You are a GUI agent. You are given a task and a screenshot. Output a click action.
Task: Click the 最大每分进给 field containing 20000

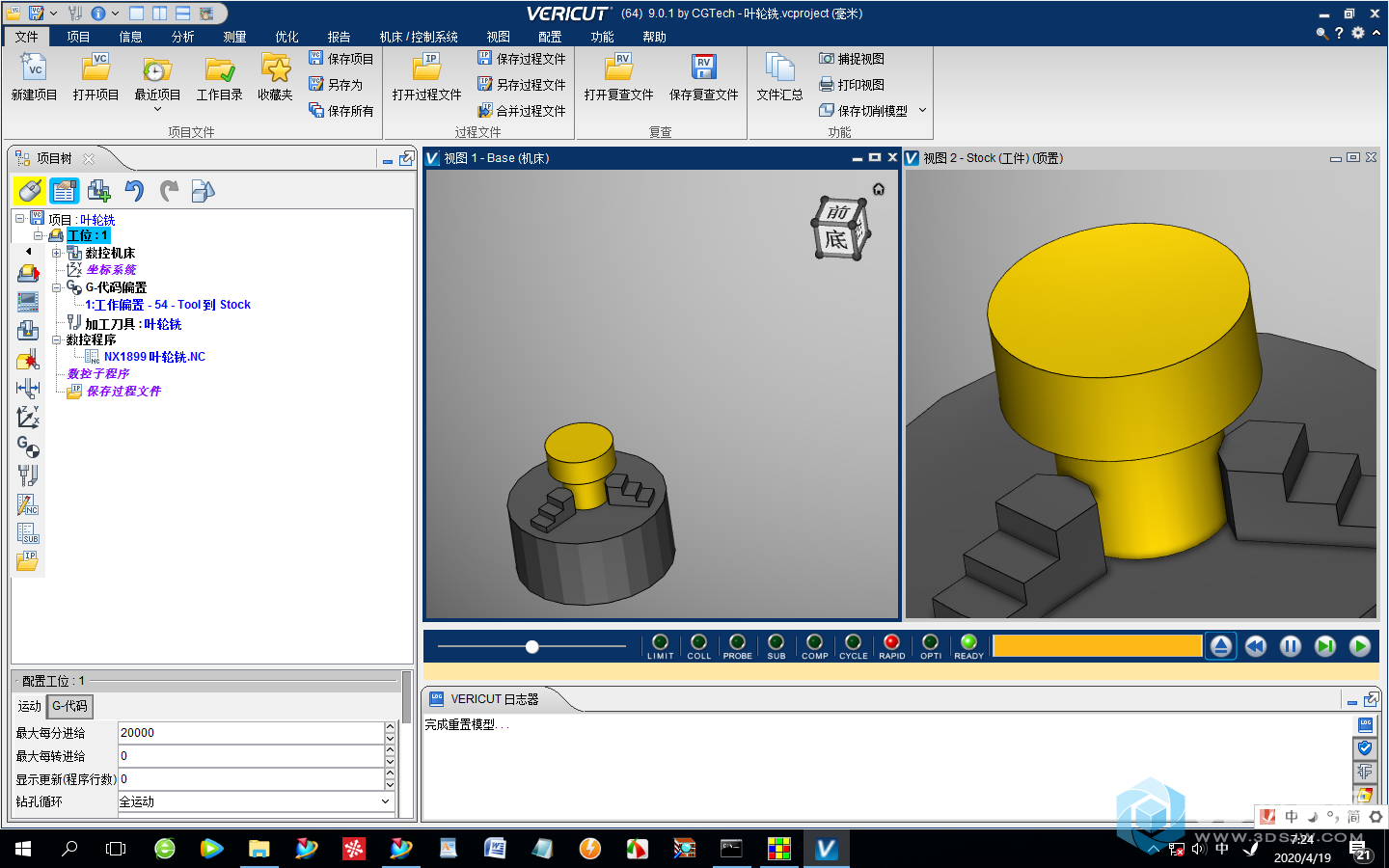(251, 733)
